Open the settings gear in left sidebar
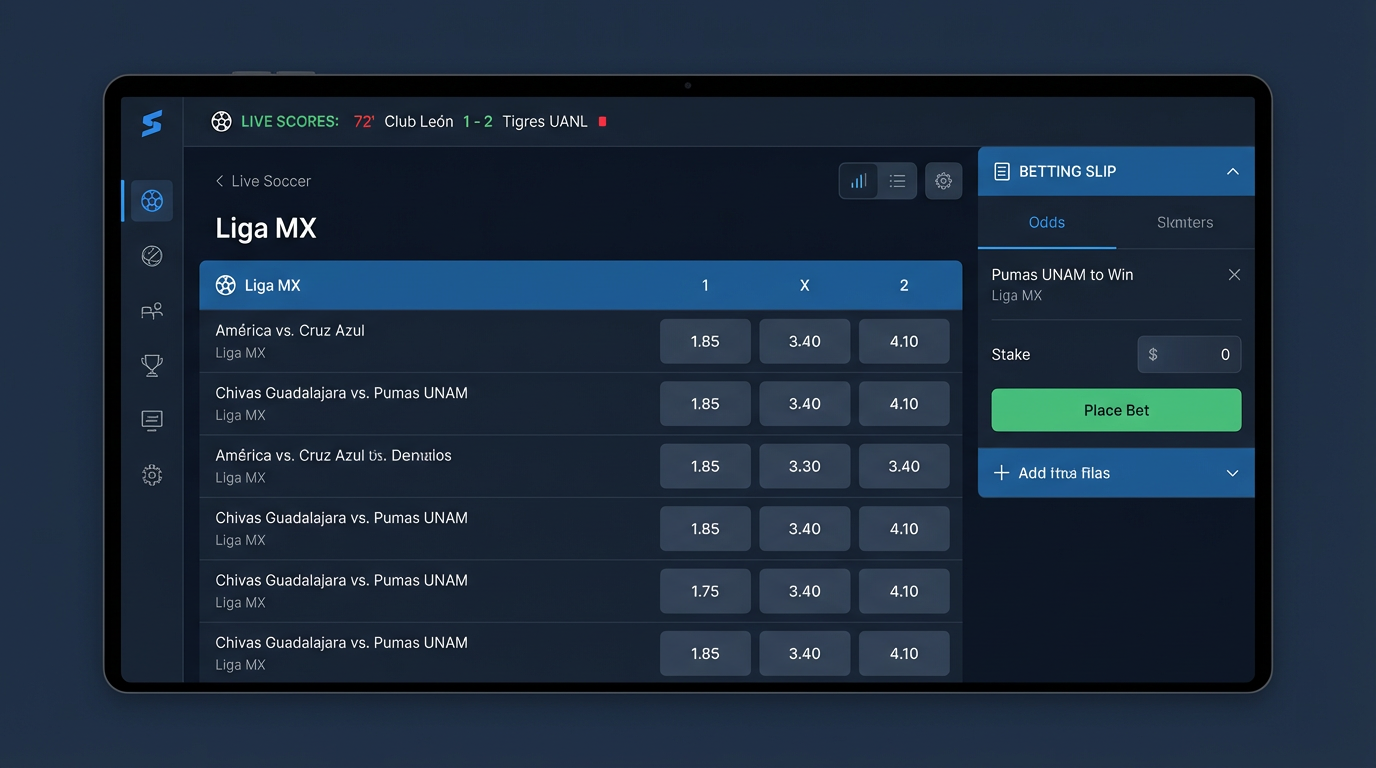This screenshot has height=768, width=1376. [x=152, y=476]
